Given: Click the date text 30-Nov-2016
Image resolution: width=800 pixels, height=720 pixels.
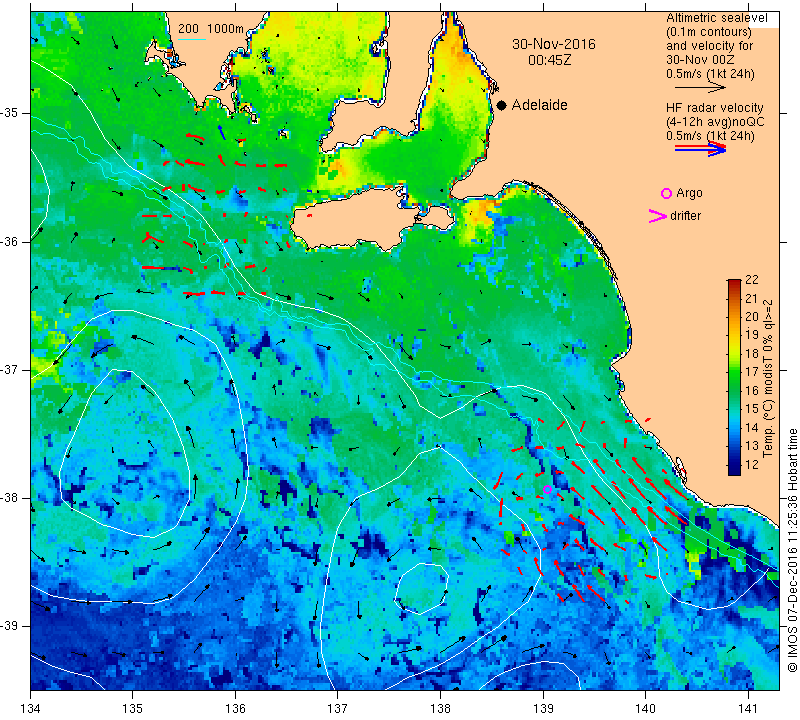Looking at the screenshot, I should pos(554,44).
